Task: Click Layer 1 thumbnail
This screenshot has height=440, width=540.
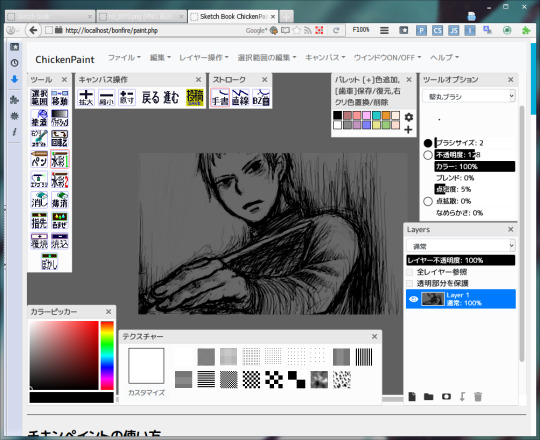Action: tap(433, 299)
